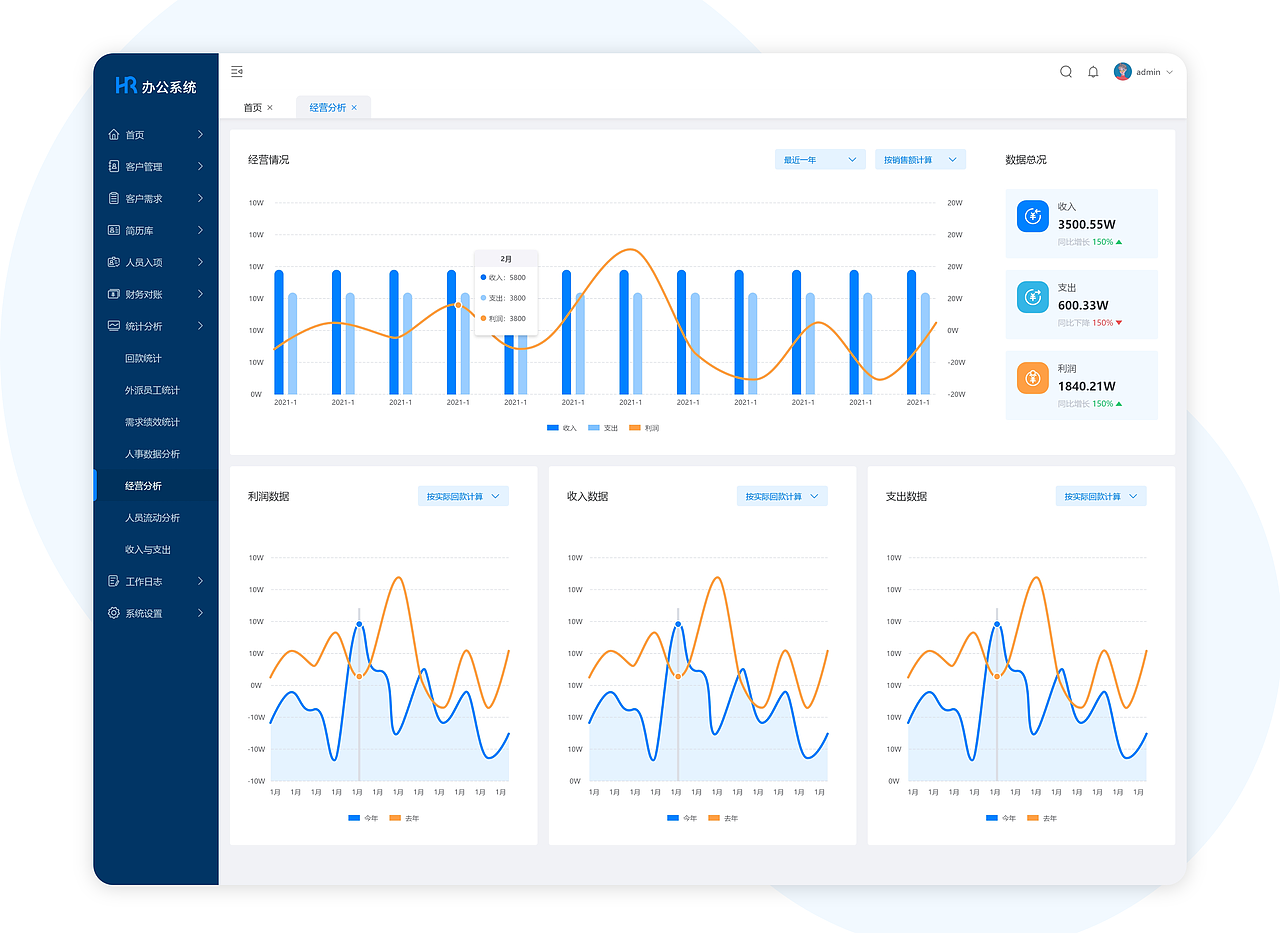Viewport: 1280px width, 933px height.
Task: Click the admin user avatar
Action: coord(1122,72)
